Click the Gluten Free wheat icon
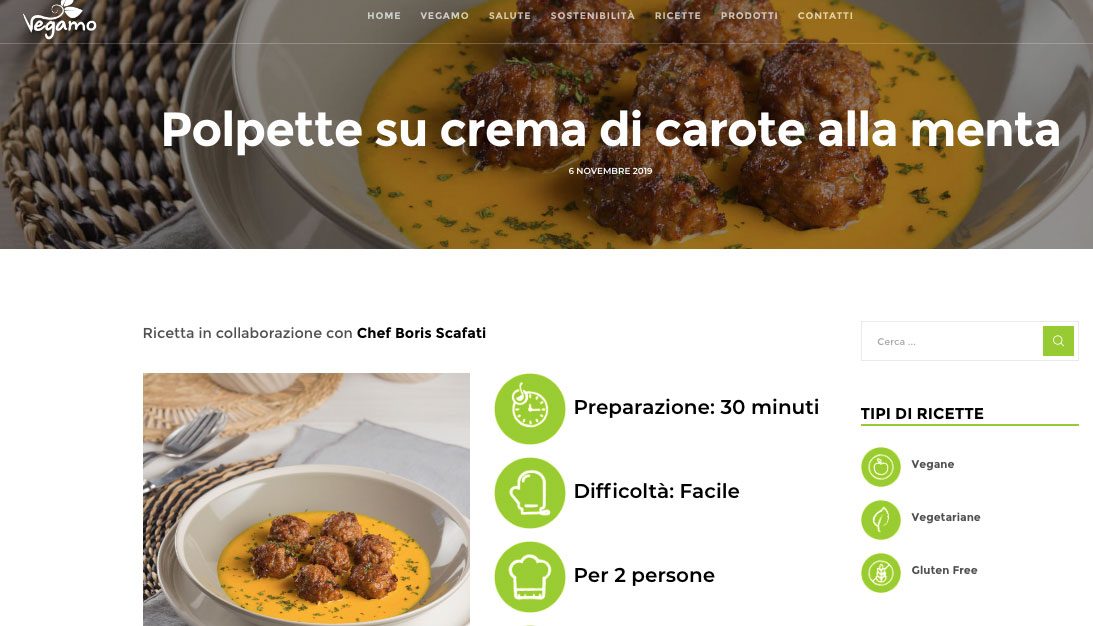The width and height of the screenshot is (1093, 626). point(880,573)
